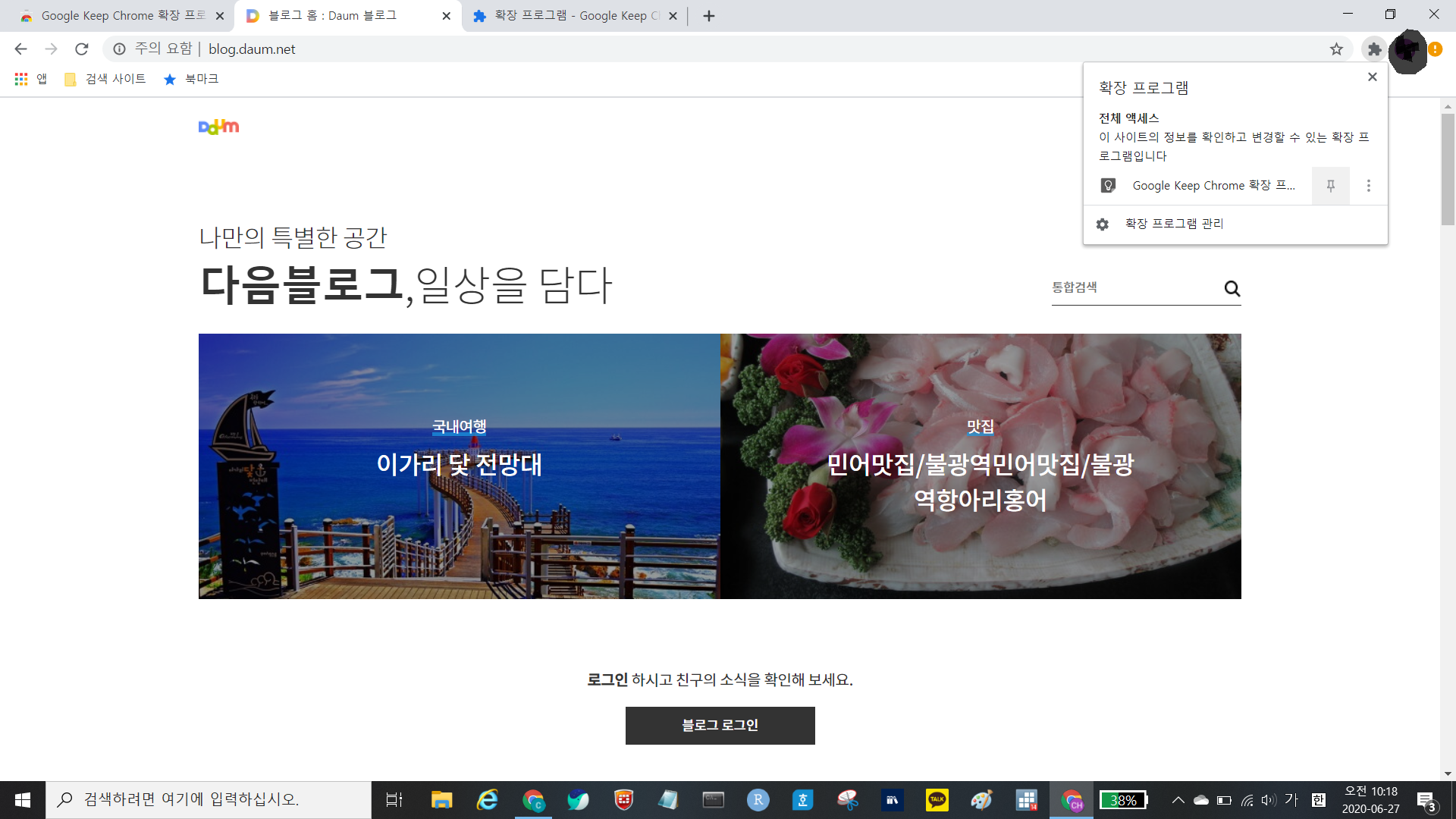Click the integrated search magnifier icon
This screenshot has width=1456, height=819.
click(x=1232, y=288)
